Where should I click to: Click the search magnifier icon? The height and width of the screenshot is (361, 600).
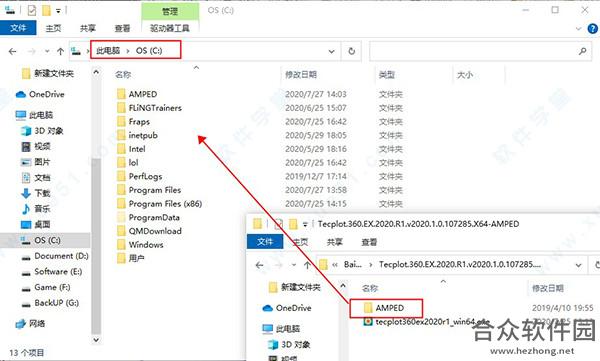[x=582, y=51]
